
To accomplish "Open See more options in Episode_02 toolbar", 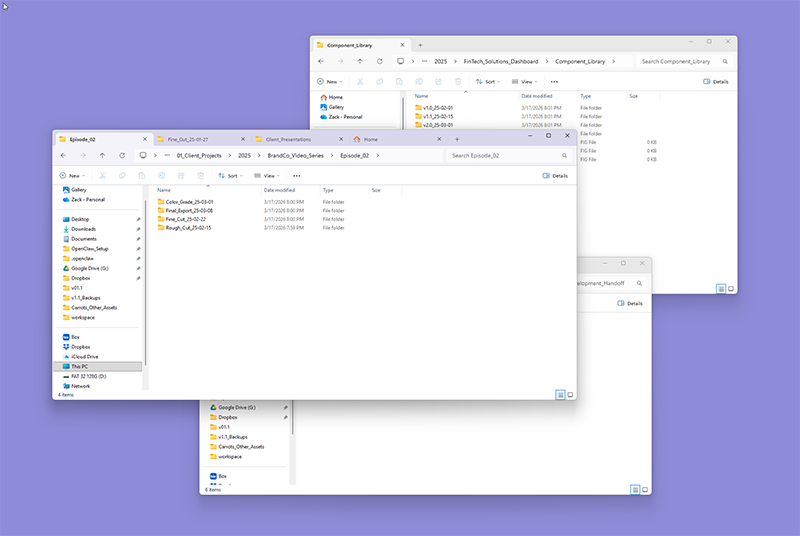I will tap(296, 175).
